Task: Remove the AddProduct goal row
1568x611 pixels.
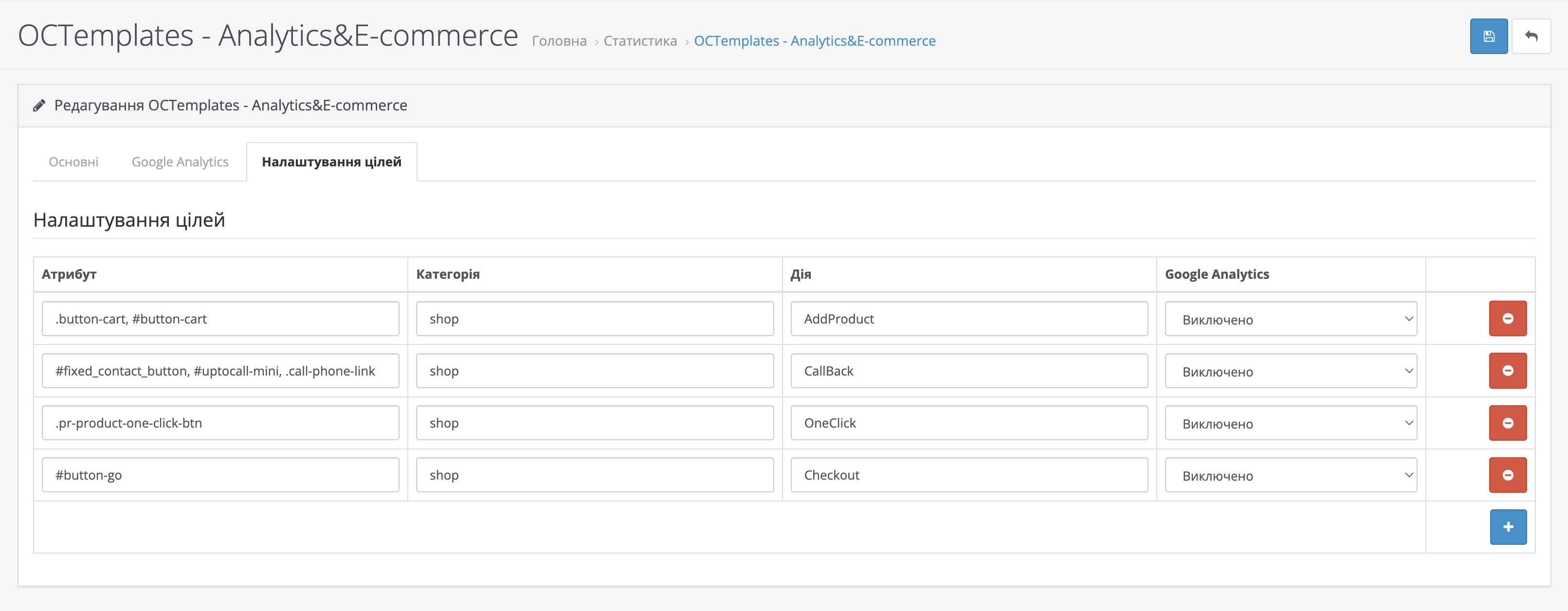Action: click(x=1507, y=318)
